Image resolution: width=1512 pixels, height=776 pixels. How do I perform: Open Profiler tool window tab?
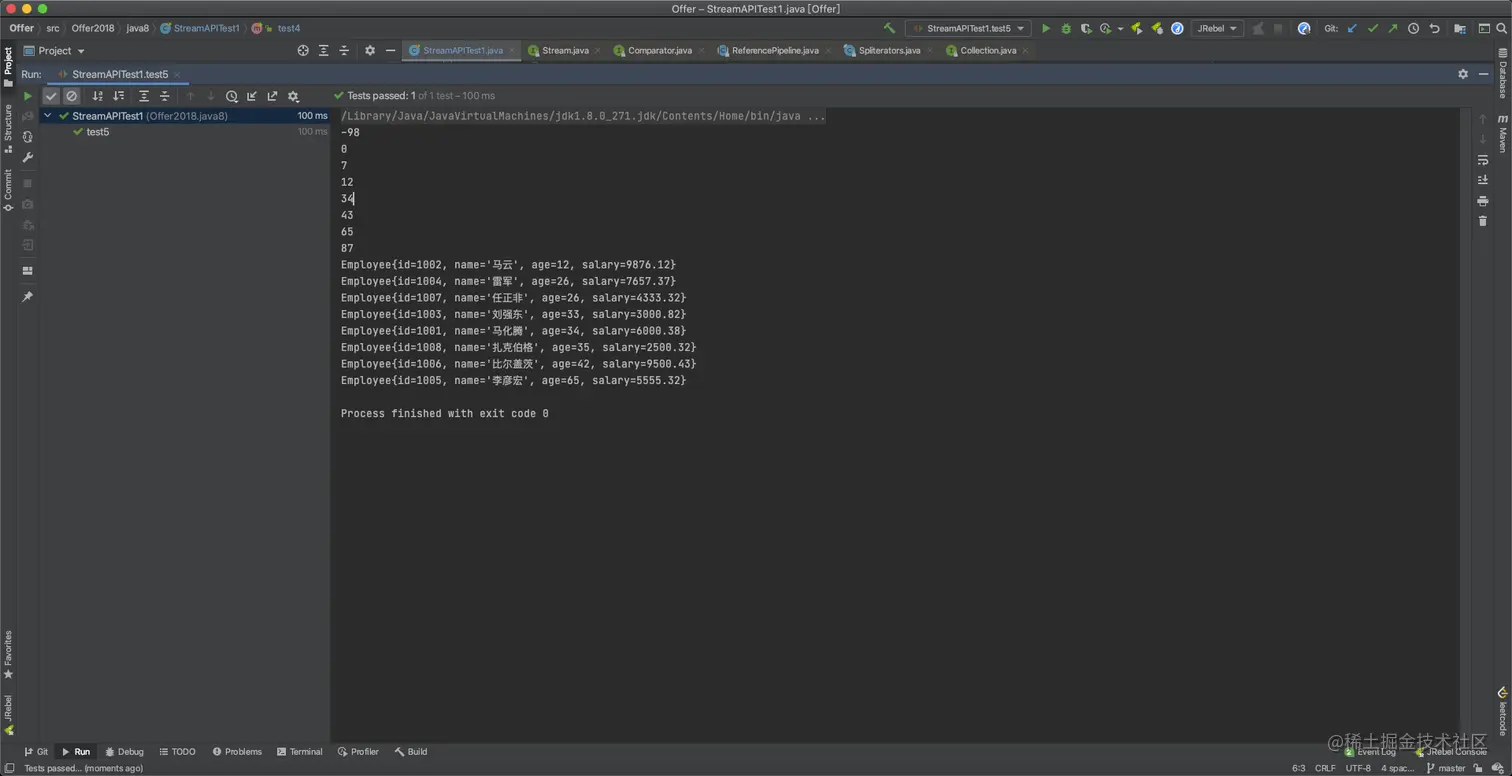coord(359,752)
